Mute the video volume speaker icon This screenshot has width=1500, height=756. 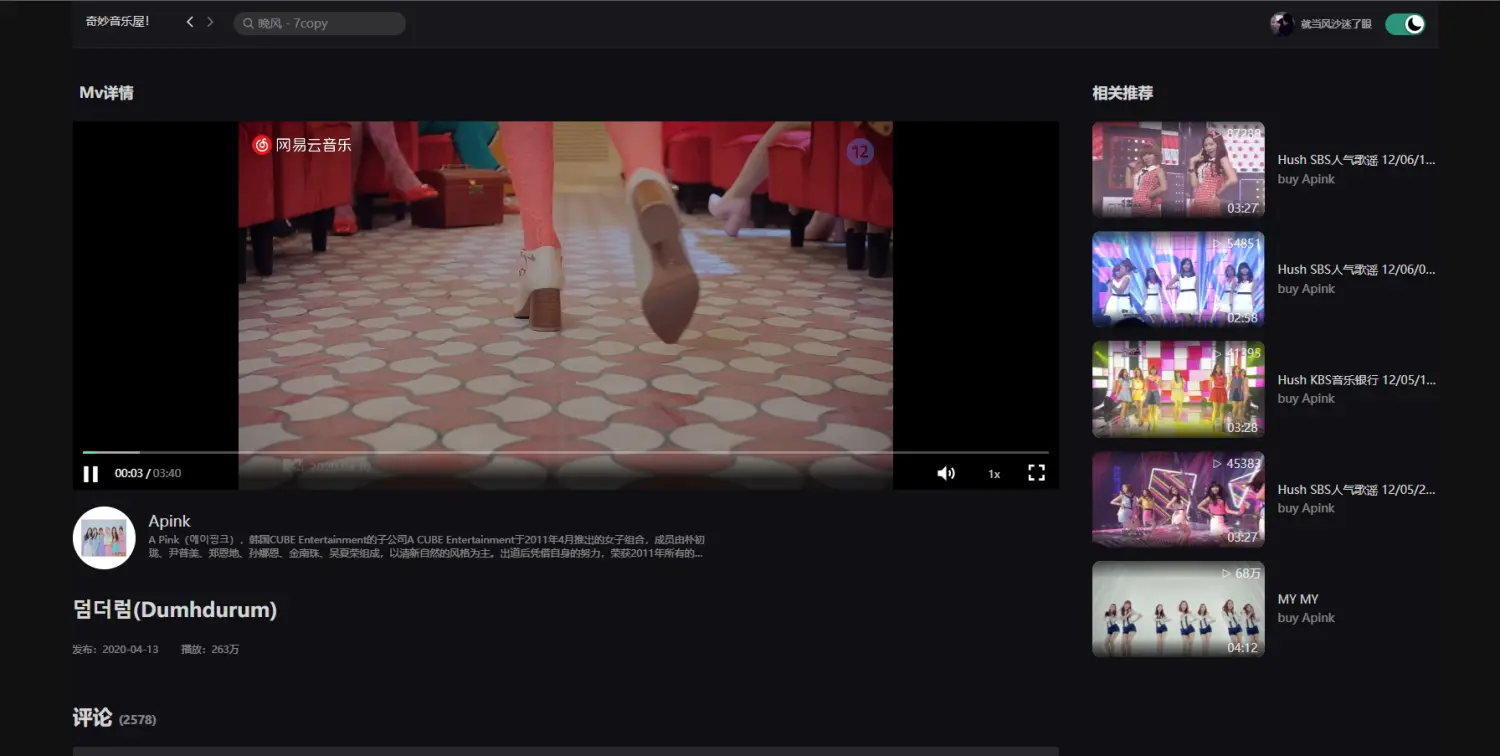(945, 473)
